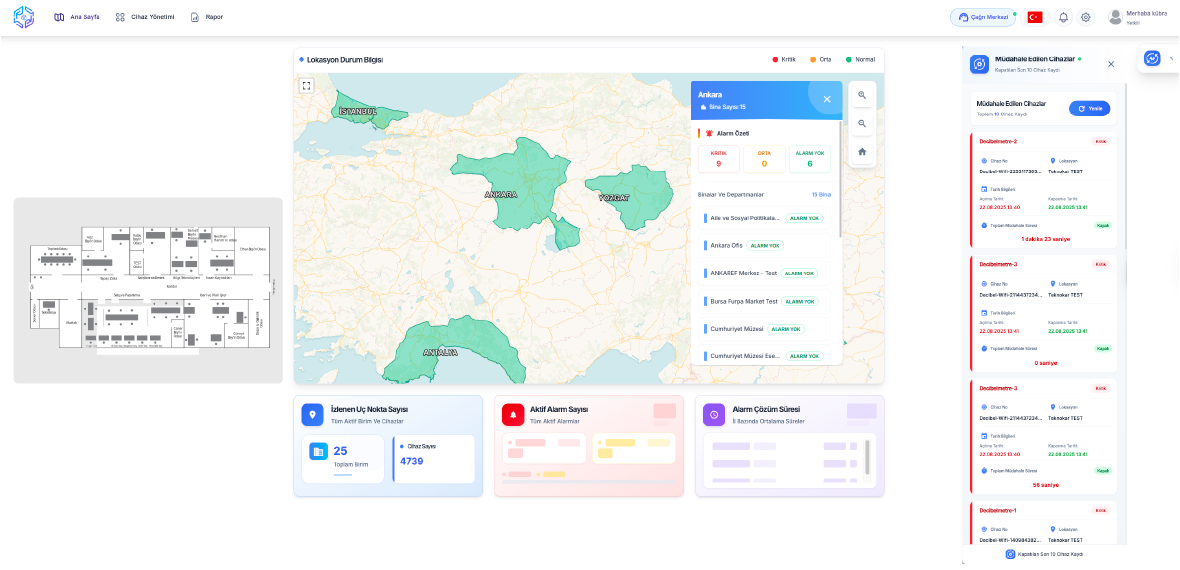Screen dimensions: 1180x570
Task: Toggle the Orta legend filter
Action: (x=820, y=60)
